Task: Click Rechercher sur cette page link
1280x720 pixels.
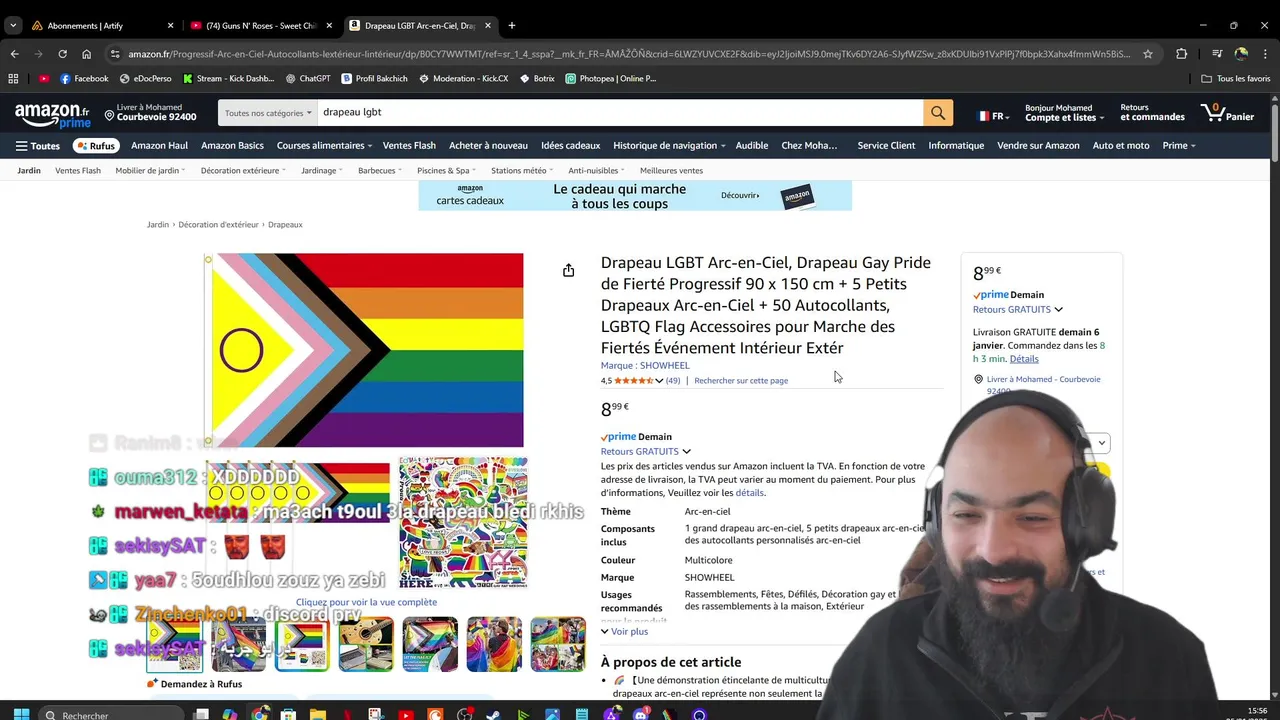Action: tap(741, 380)
